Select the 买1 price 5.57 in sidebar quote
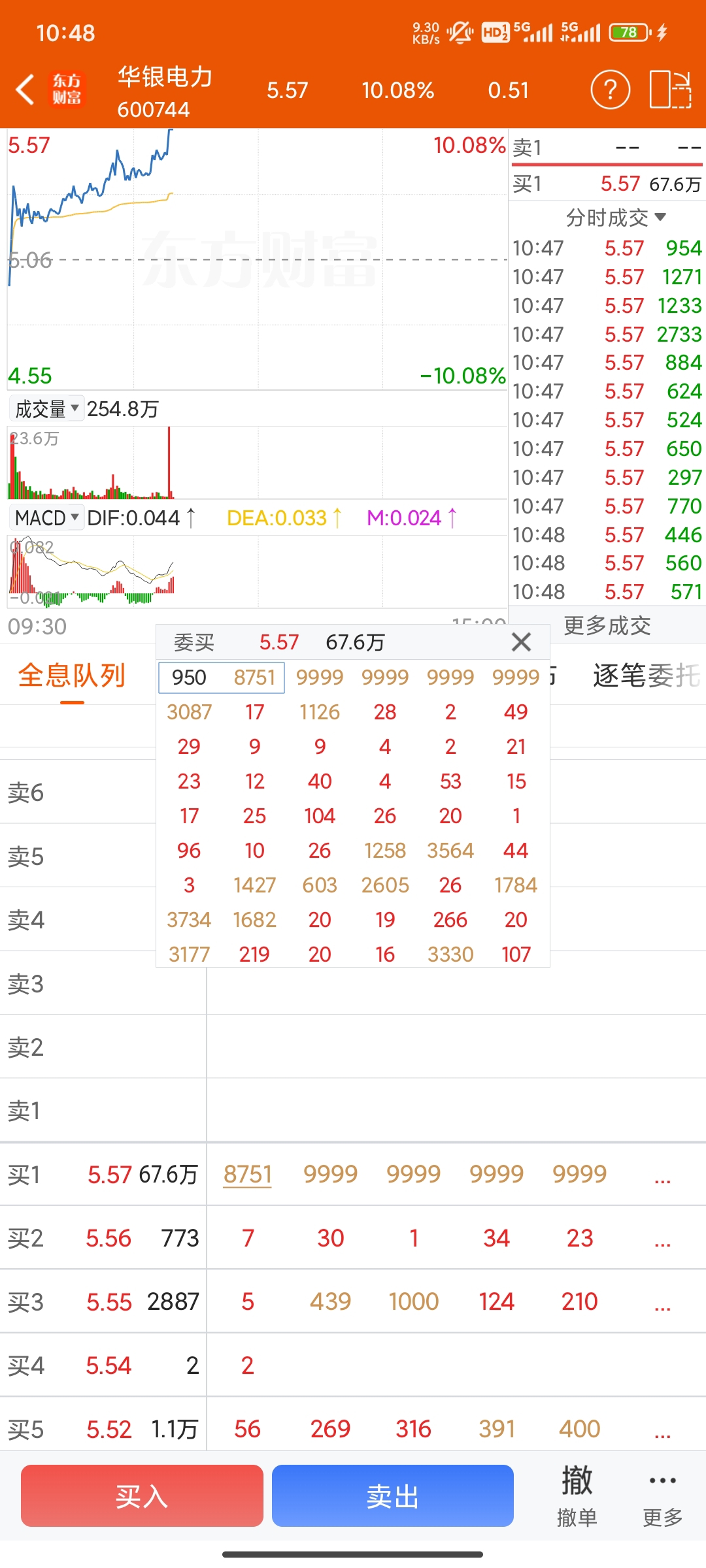The width and height of the screenshot is (706, 1568). pyautogui.click(x=620, y=184)
